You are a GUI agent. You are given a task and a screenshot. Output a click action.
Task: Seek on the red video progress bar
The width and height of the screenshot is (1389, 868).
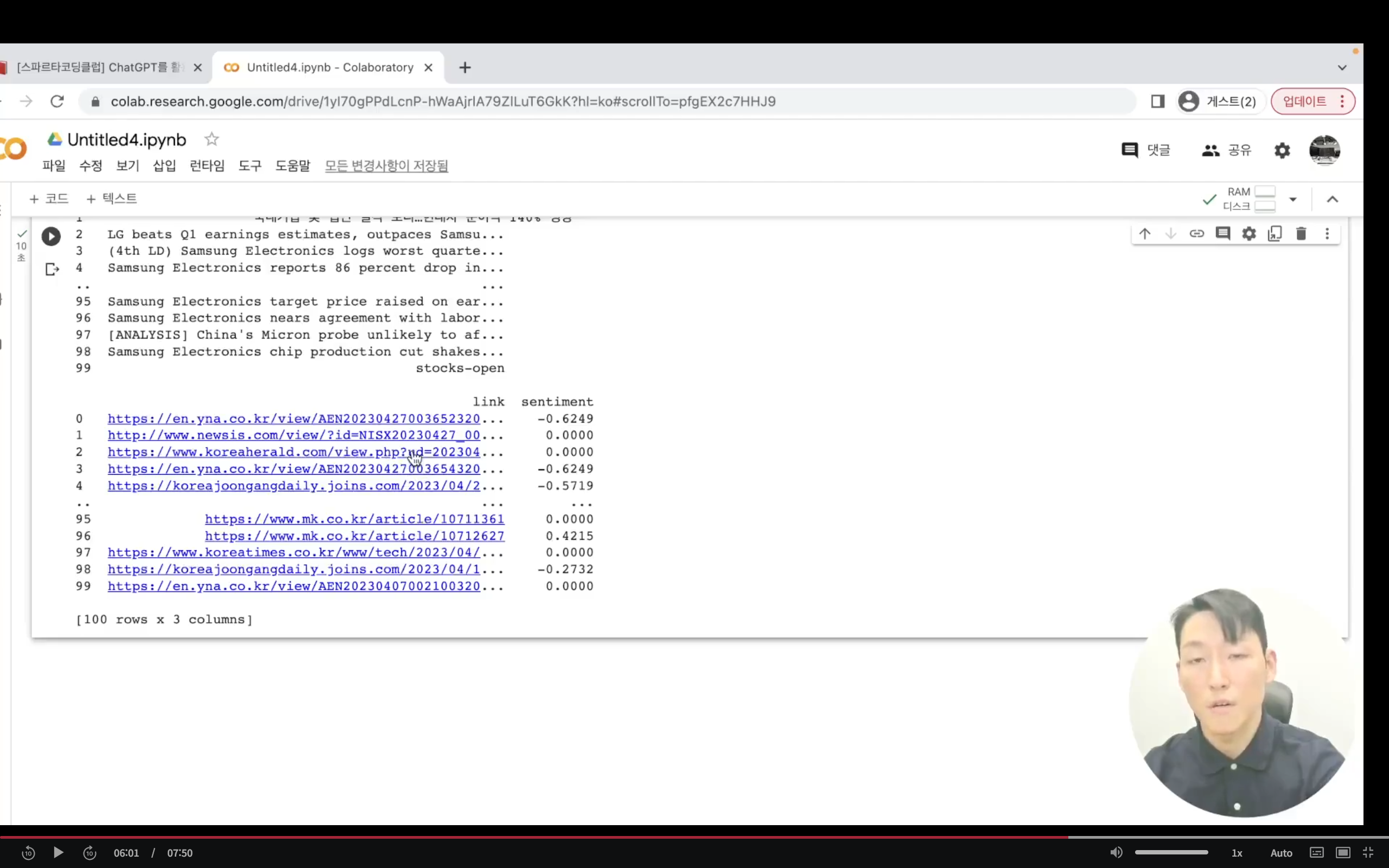point(694,837)
